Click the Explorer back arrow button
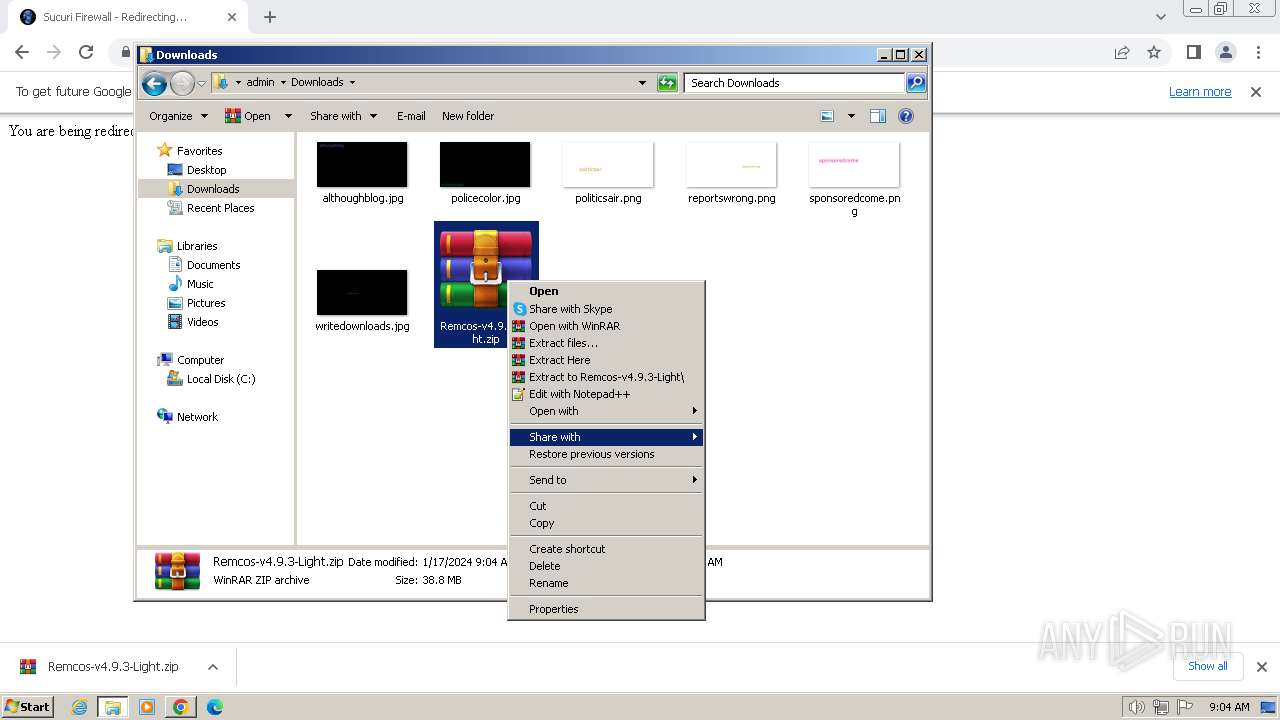This screenshot has width=1280, height=720. [154, 83]
